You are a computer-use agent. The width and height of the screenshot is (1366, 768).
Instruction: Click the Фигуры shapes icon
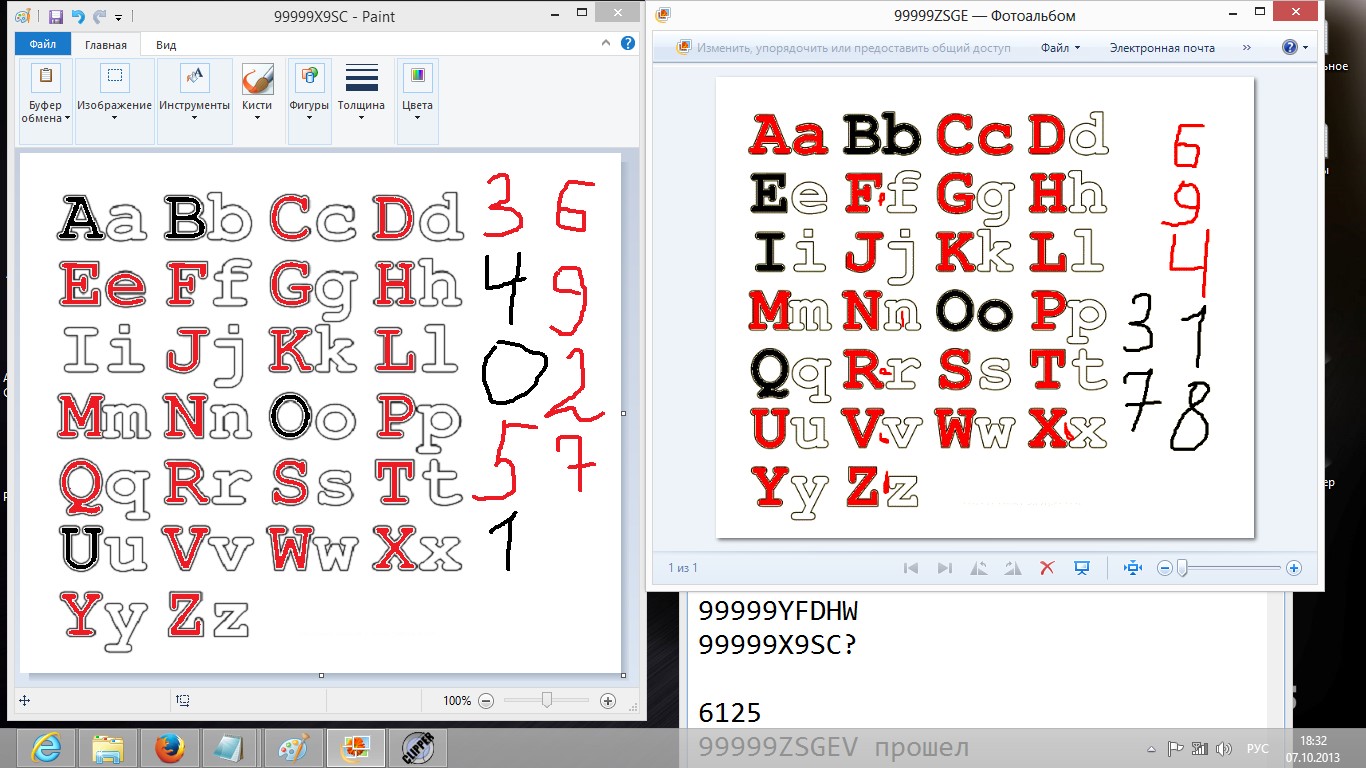[x=309, y=77]
